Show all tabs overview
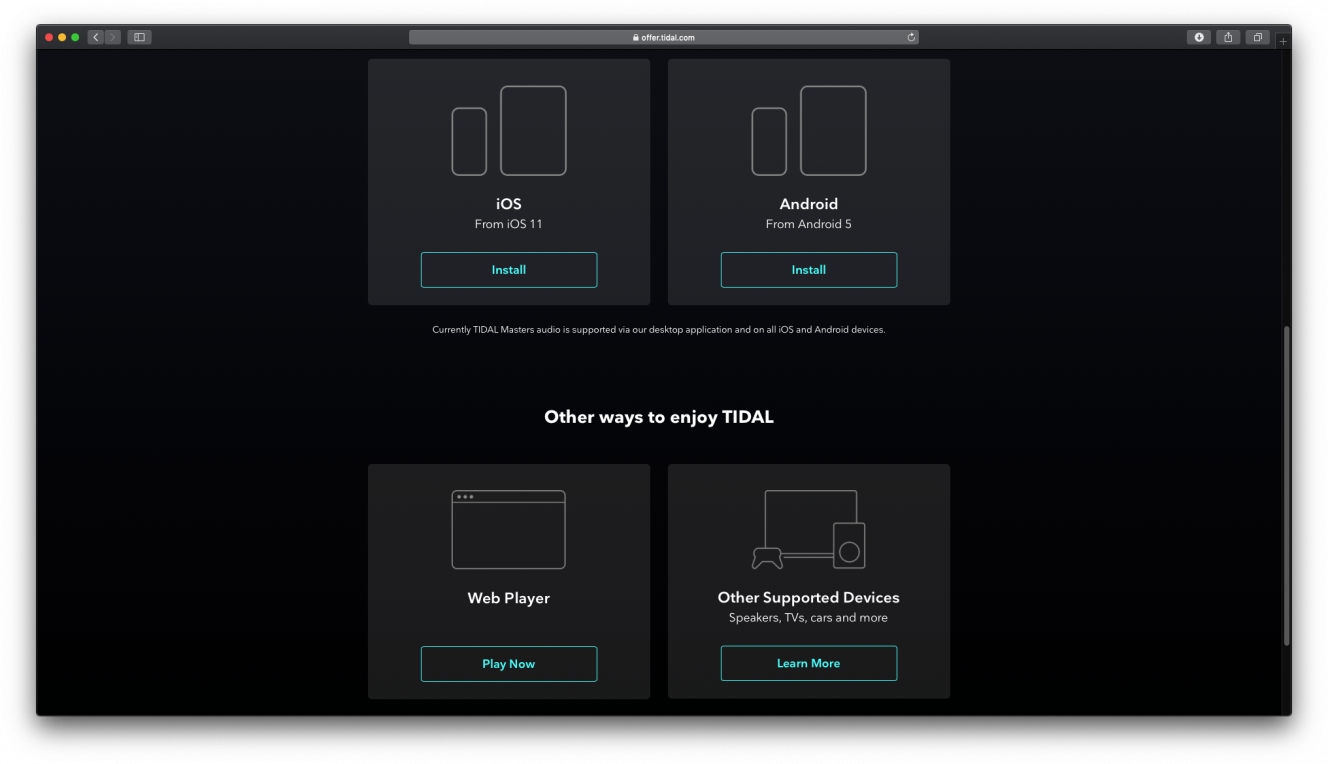1328x764 pixels. (1258, 37)
